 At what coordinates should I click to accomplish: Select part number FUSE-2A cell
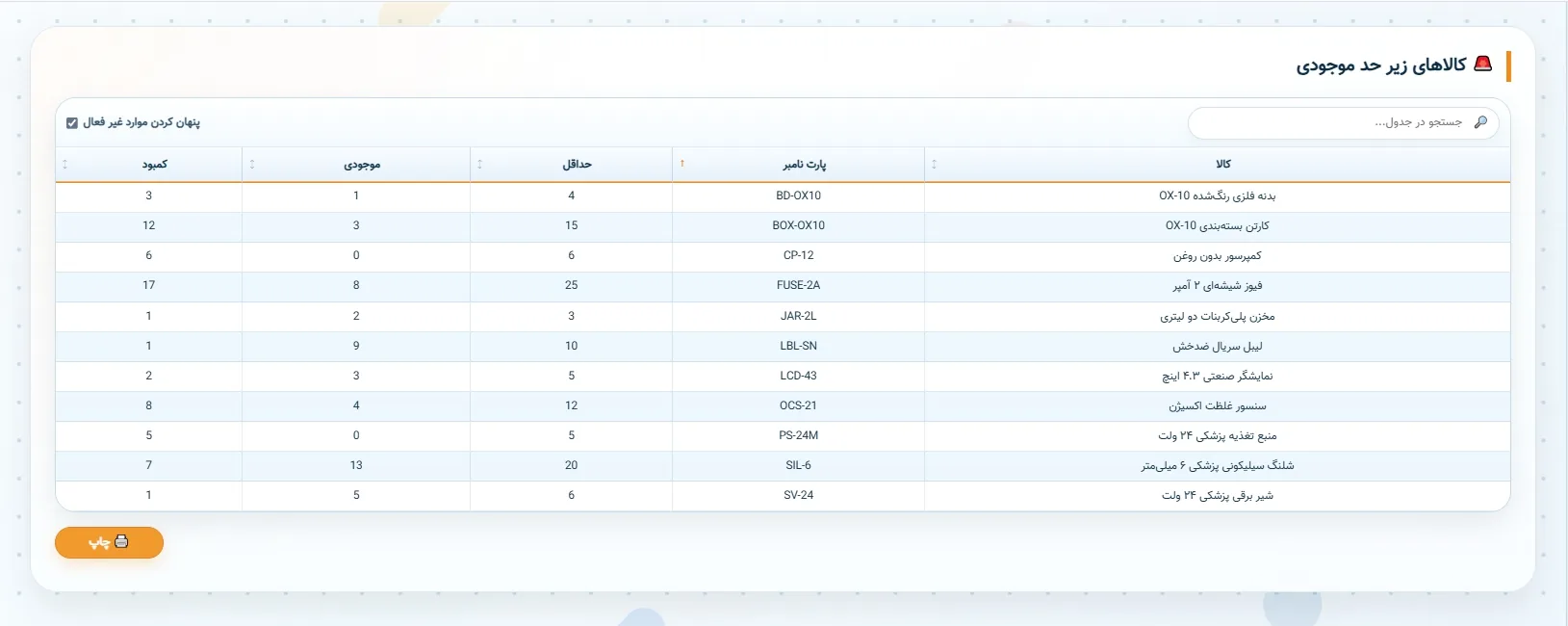[x=798, y=285]
